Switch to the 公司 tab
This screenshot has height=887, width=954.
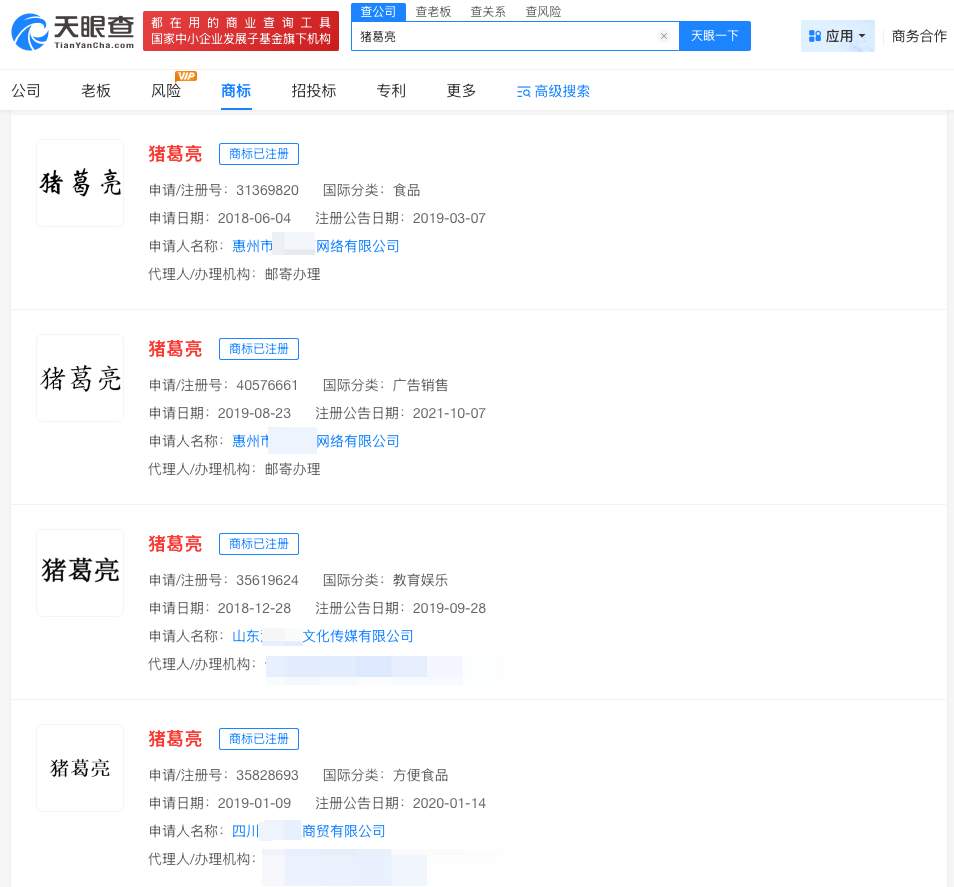tap(25, 90)
